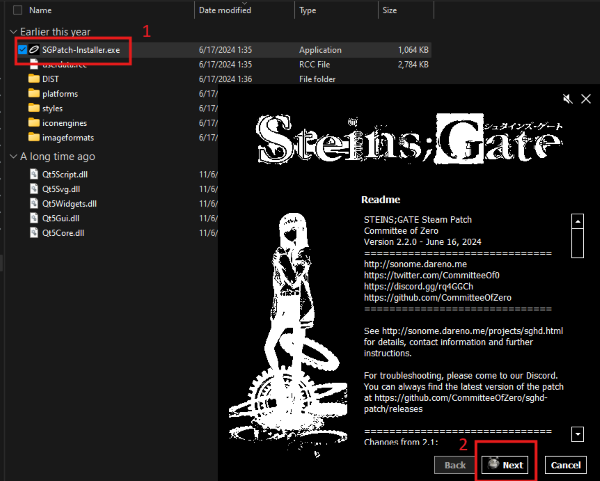The width and height of the screenshot is (600, 481).
Task: Close the Steins;Gate installer window
Action: click(586, 99)
